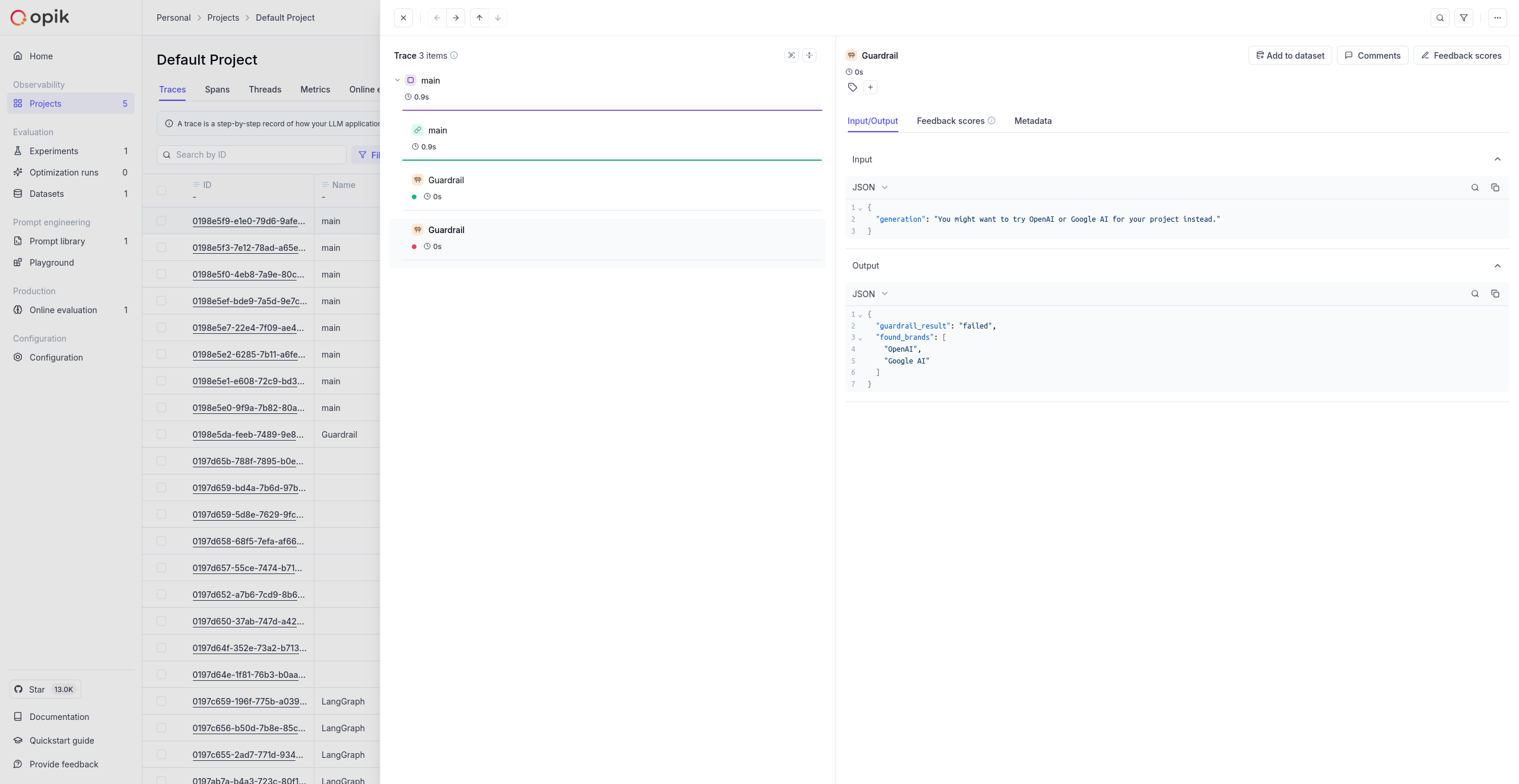Copy the Output JSON content
The width and height of the screenshot is (1519, 784).
click(x=1495, y=294)
